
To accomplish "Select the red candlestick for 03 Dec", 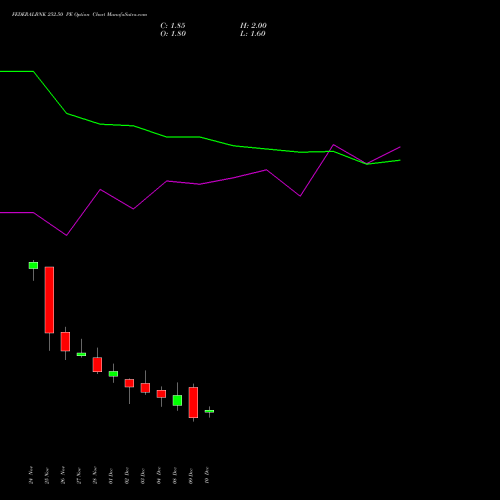I will 145,388.
